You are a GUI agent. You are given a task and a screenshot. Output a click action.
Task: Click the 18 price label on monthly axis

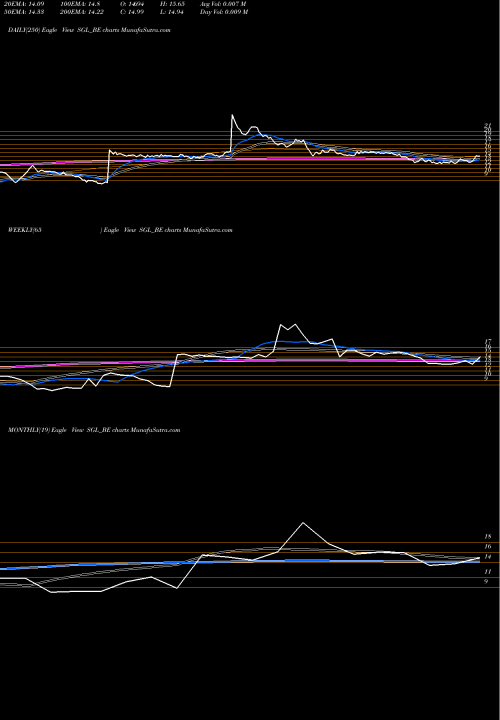pos(488,536)
